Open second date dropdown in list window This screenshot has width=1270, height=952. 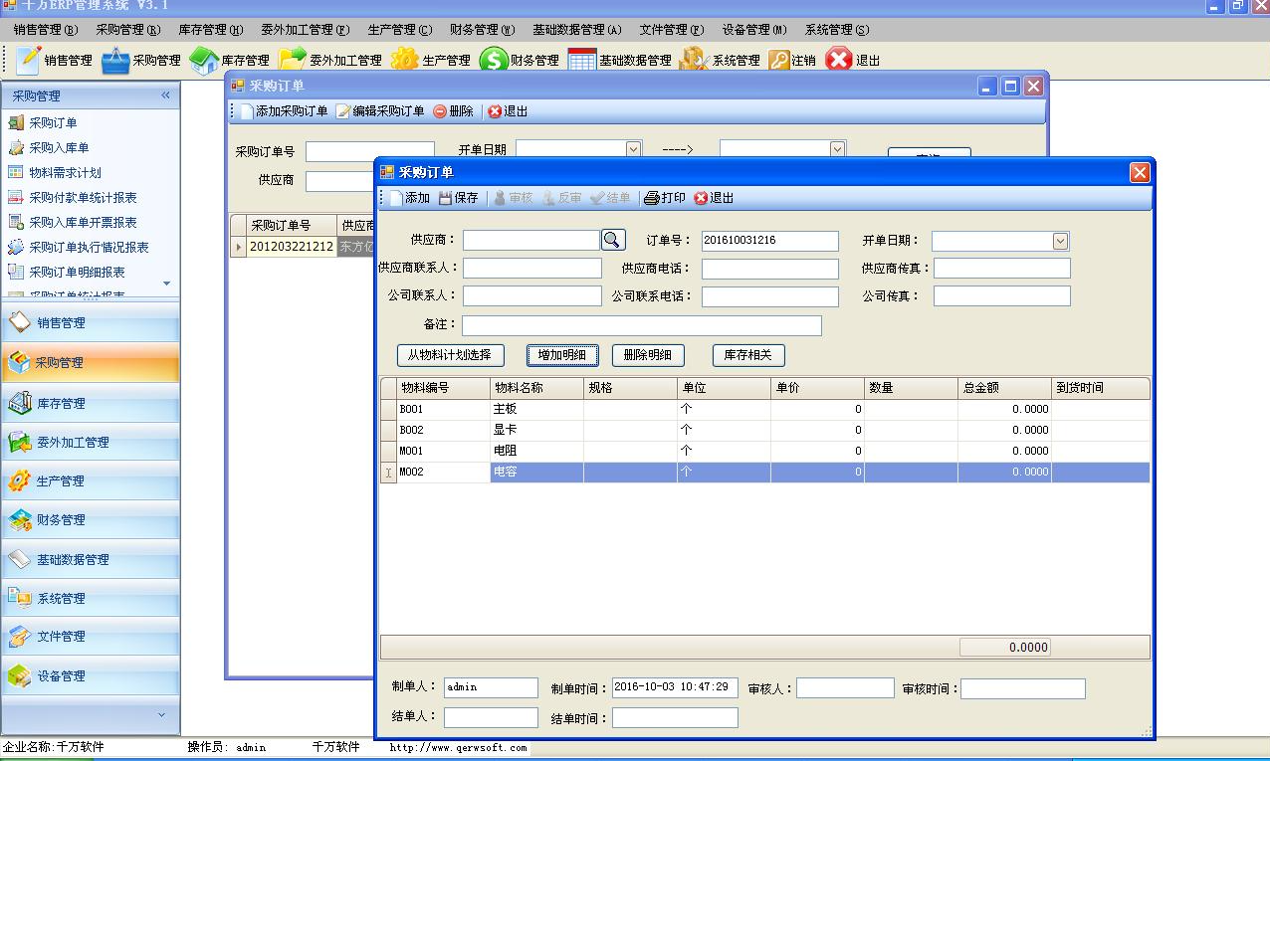pos(837,149)
